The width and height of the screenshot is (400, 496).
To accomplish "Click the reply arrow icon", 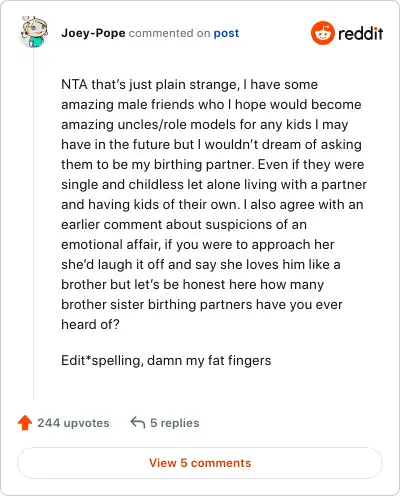I will 138,422.
